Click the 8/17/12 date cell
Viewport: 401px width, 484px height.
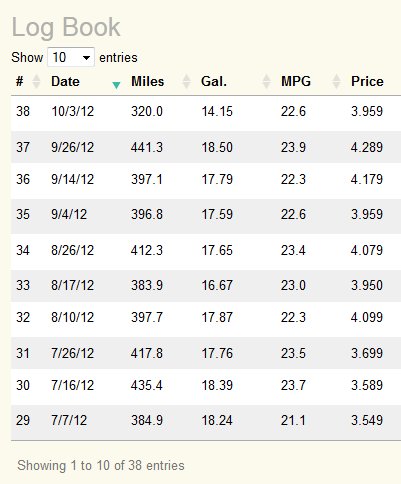[72, 285]
